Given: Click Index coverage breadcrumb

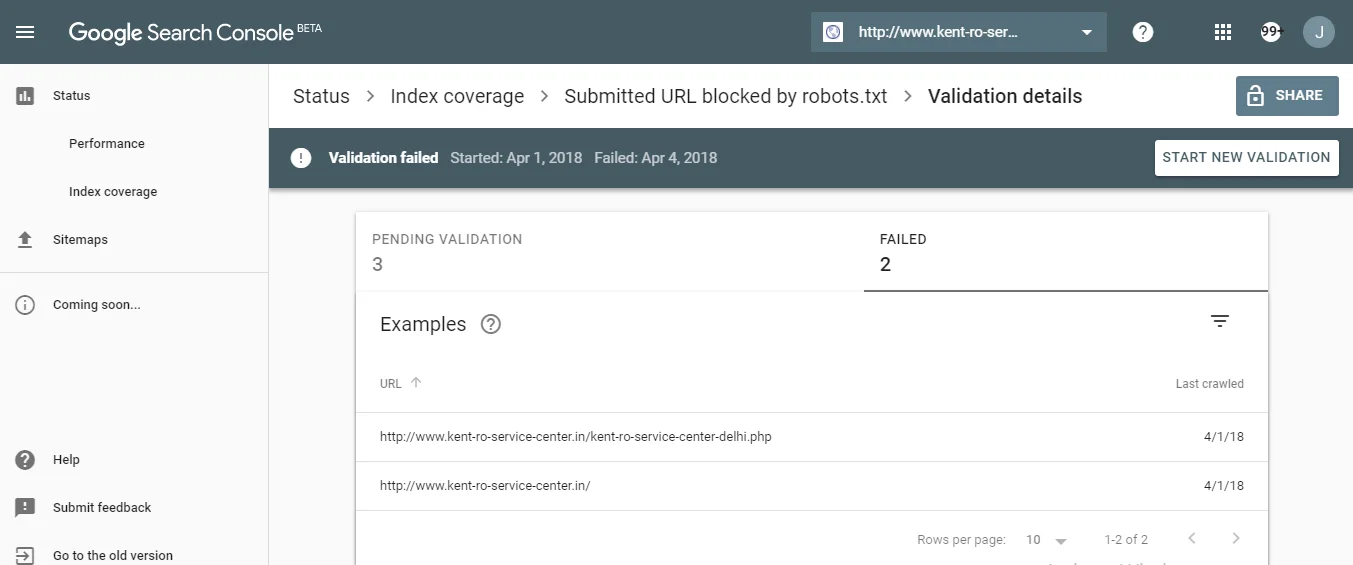Looking at the screenshot, I should tap(457, 96).
